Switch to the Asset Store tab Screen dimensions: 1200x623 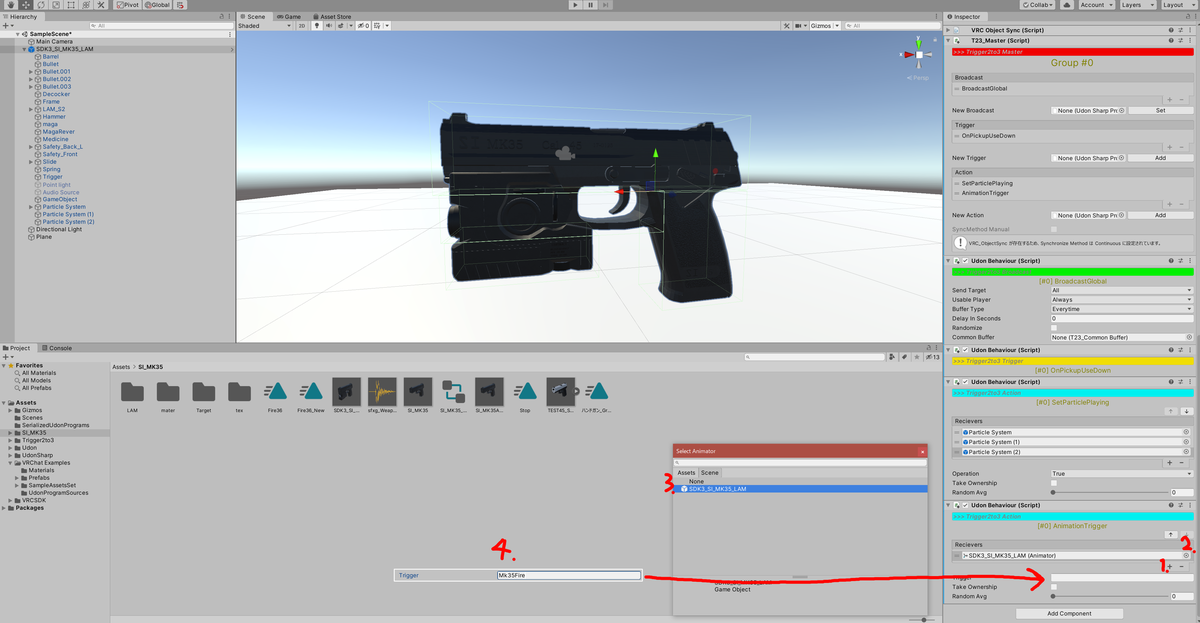(x=333, y=17)
